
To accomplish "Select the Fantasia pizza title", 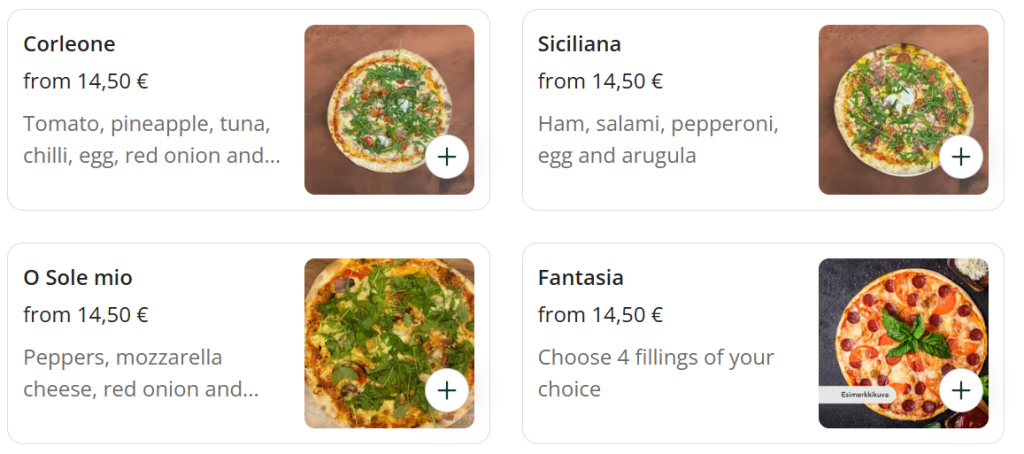I will [580, 278].
